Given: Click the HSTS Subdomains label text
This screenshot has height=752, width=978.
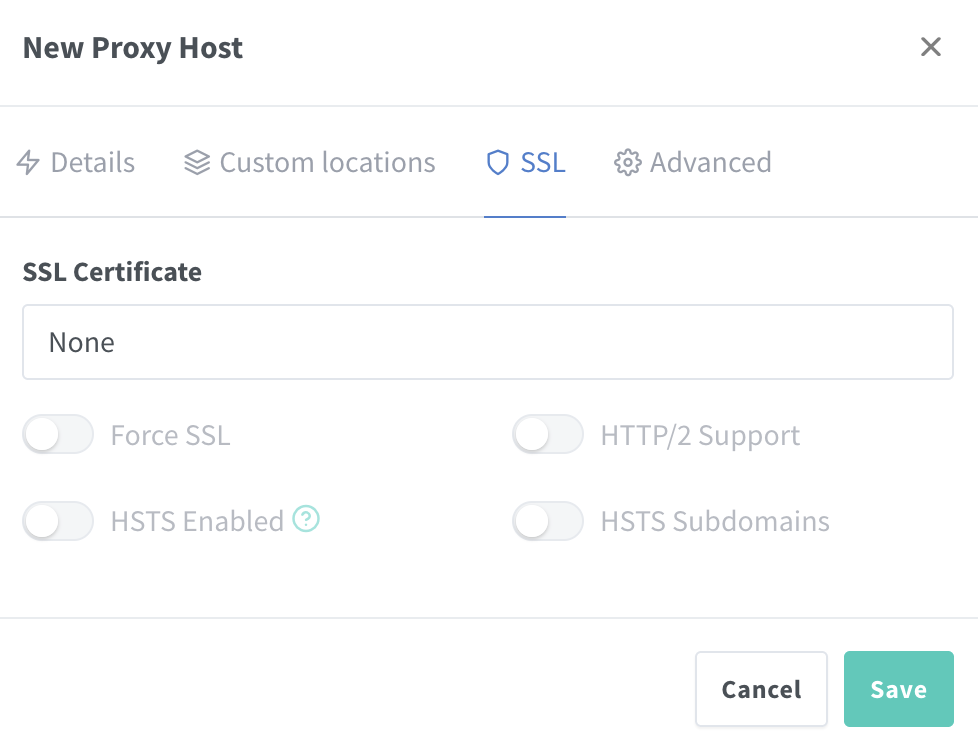Looking at the screenshot, I should (715, 522).
